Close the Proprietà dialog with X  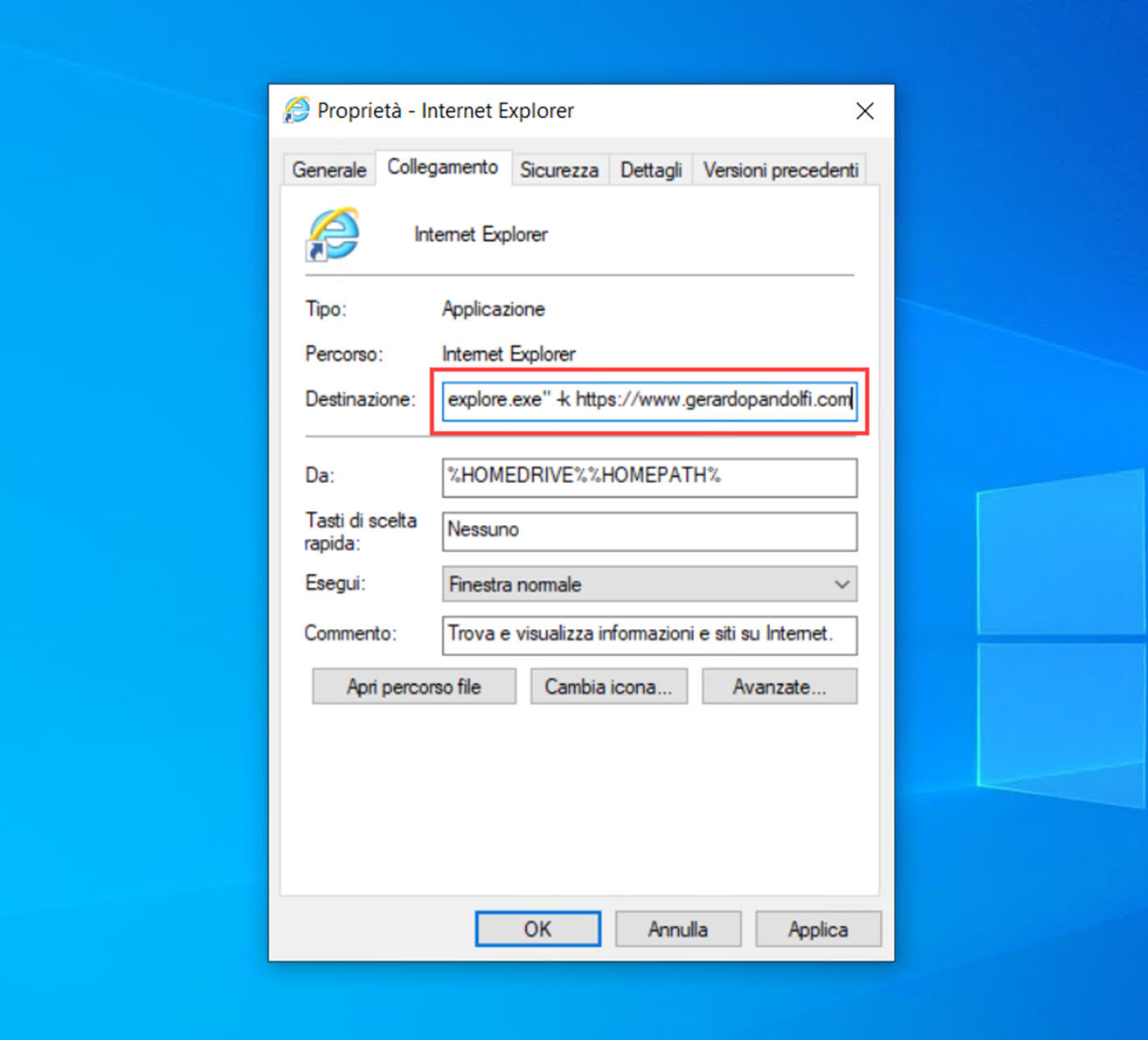[x=864, y=111]
